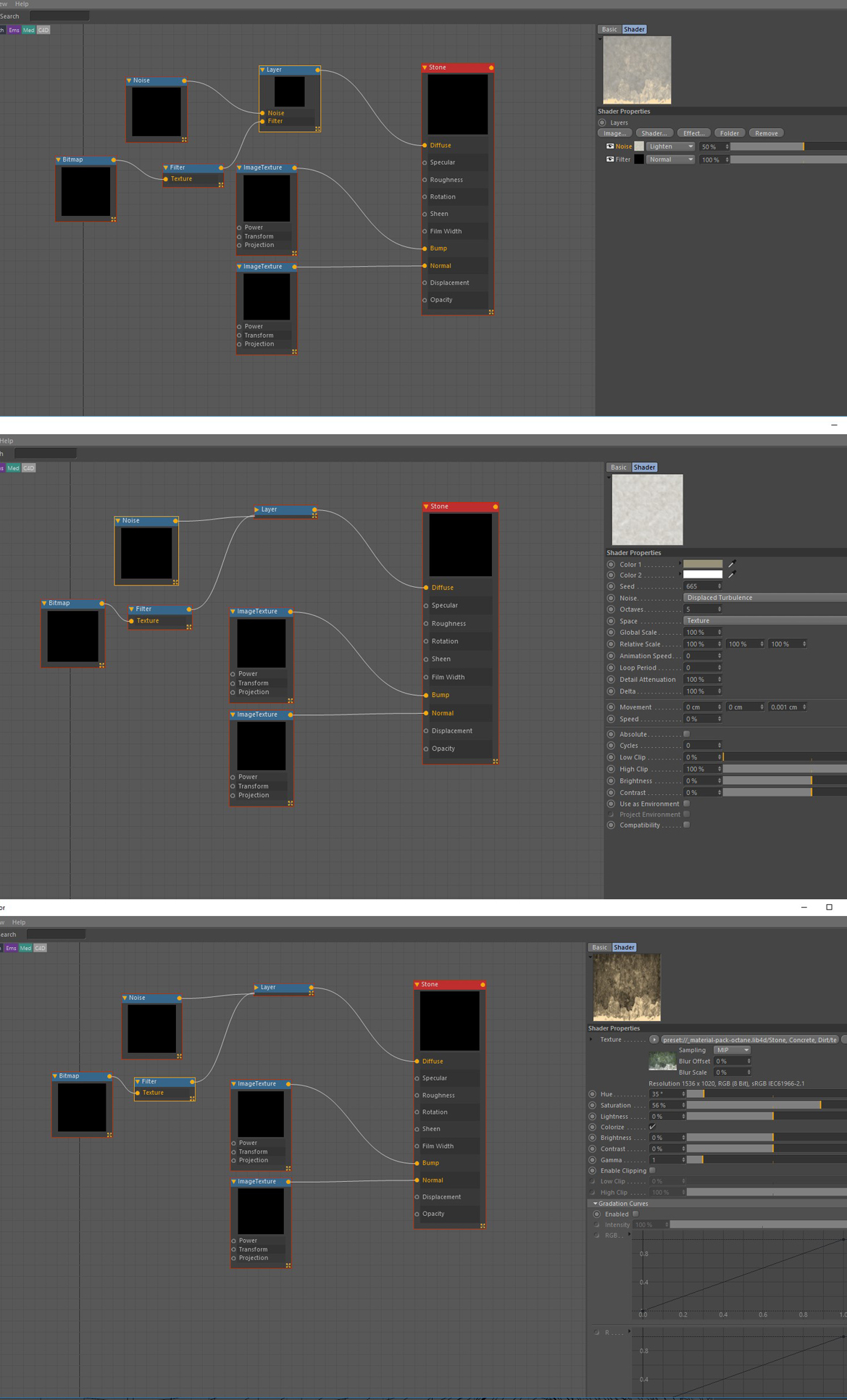Tick the Enable Clipping checkbox
Image resolution: width=847 pixels, height=1400 pixels.
coord(652,1170)
